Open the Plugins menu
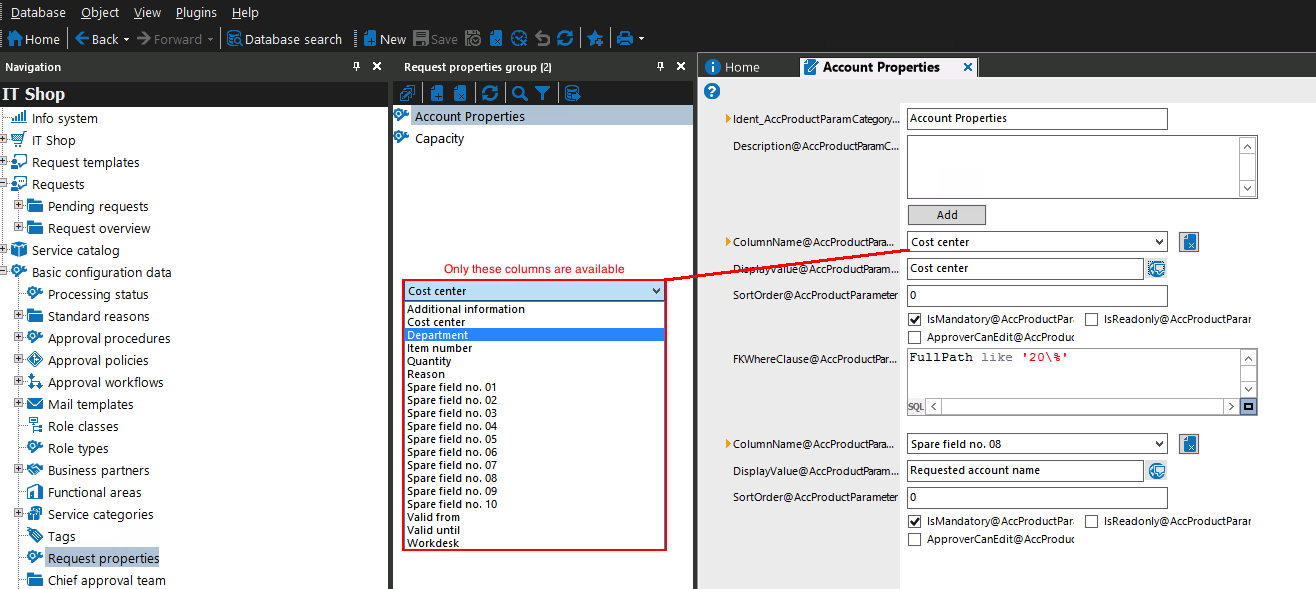 point(196,12)
